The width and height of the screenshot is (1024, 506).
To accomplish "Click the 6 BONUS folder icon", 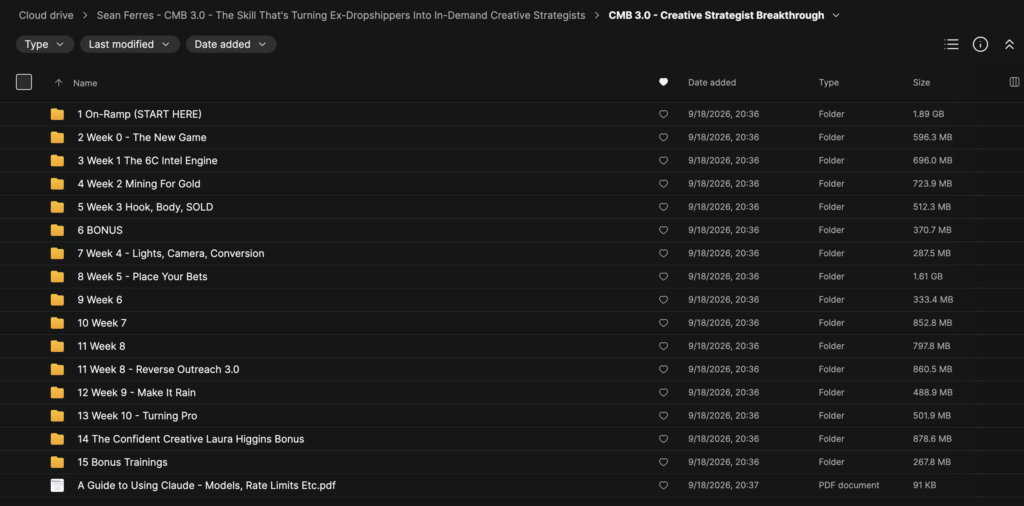I will (x=57, y=230).
